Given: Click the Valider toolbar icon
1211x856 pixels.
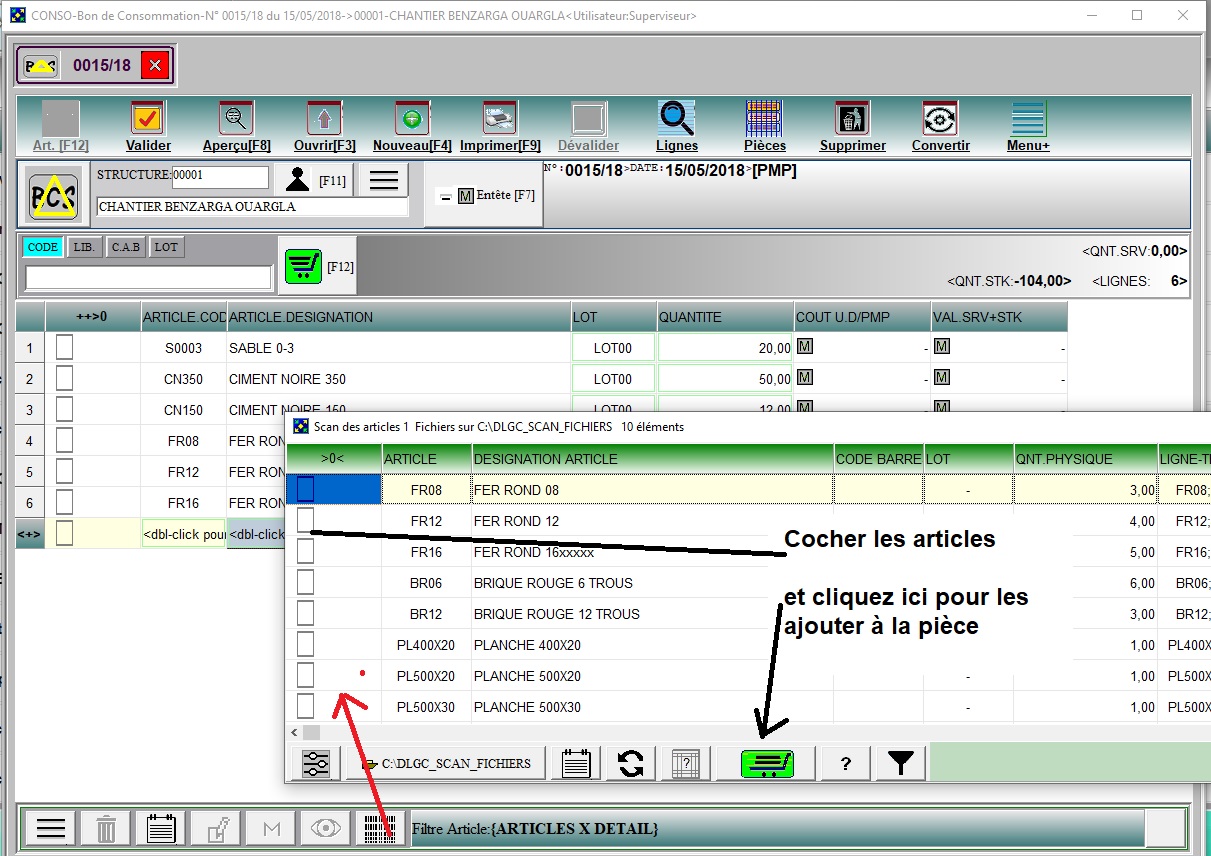Looking at the screenshot, I should click(x=147, y=117).
